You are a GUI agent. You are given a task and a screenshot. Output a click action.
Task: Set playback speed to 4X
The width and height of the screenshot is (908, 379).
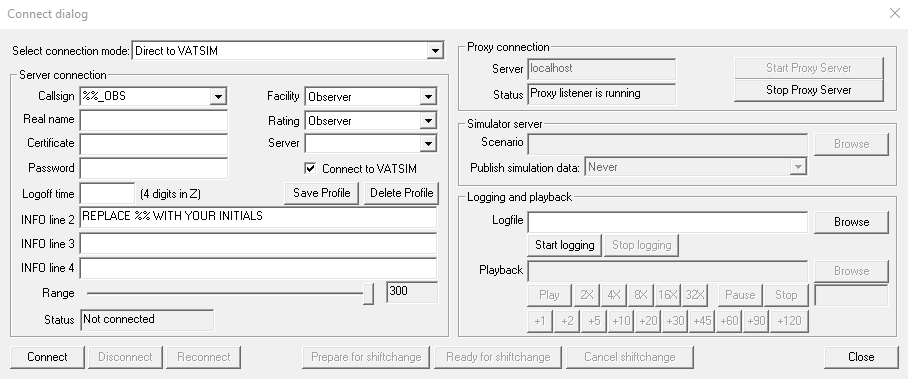[613, 295]
